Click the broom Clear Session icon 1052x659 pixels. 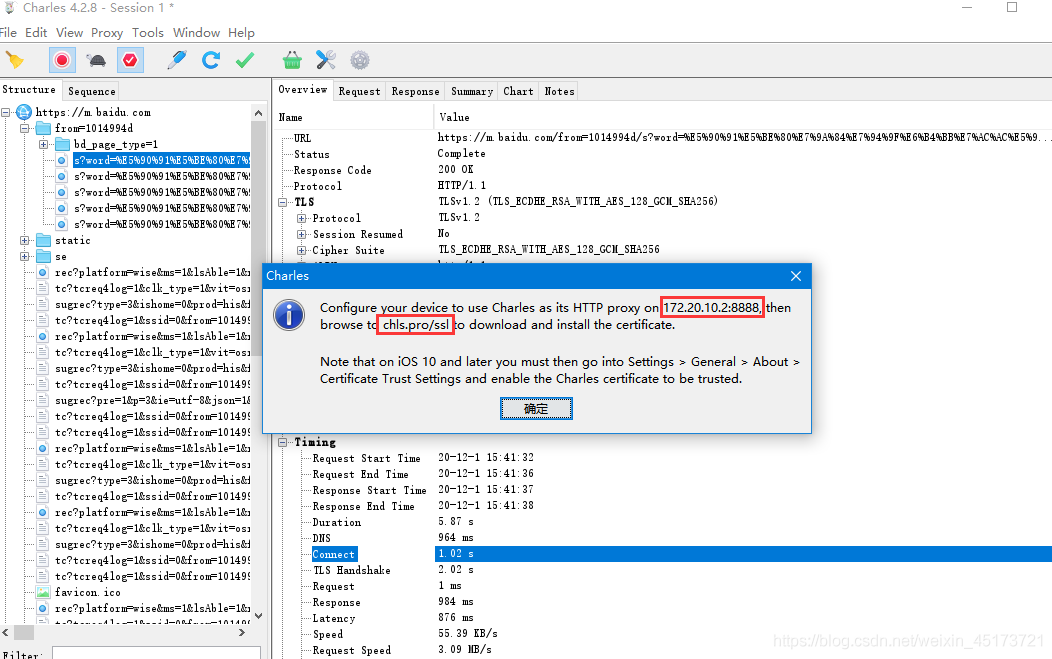coord(15,60)
